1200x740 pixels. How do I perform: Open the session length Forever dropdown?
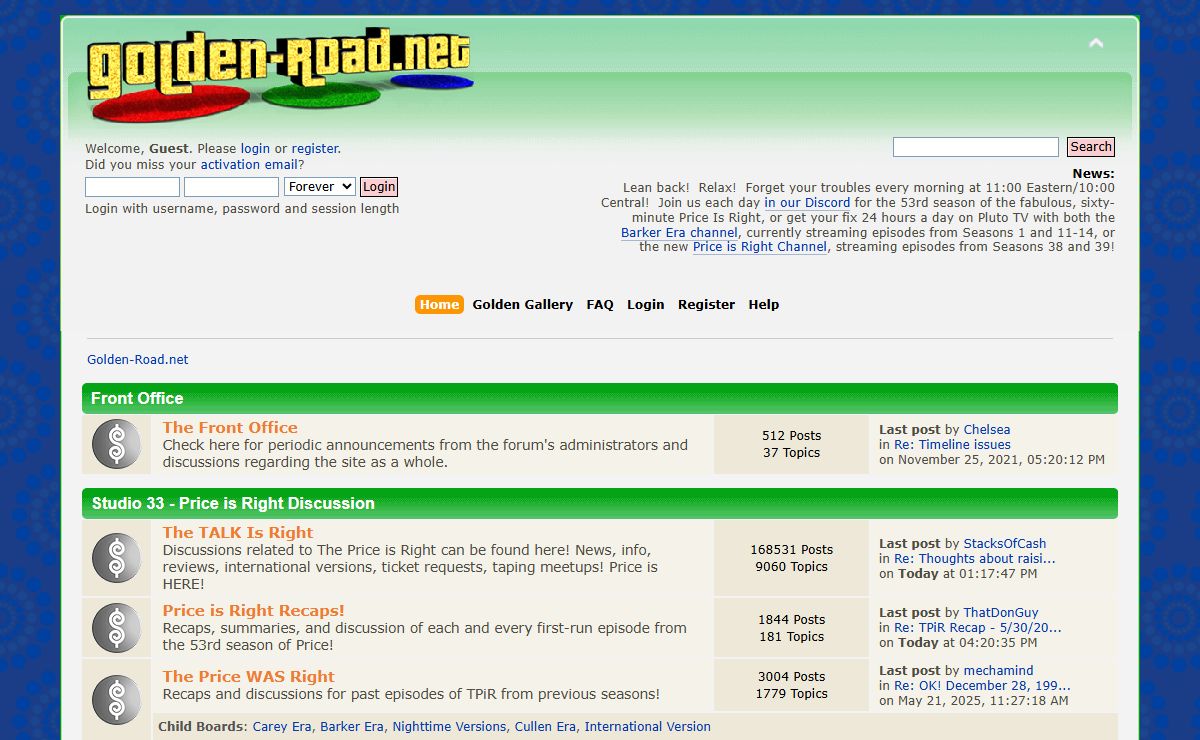point(320,187)
